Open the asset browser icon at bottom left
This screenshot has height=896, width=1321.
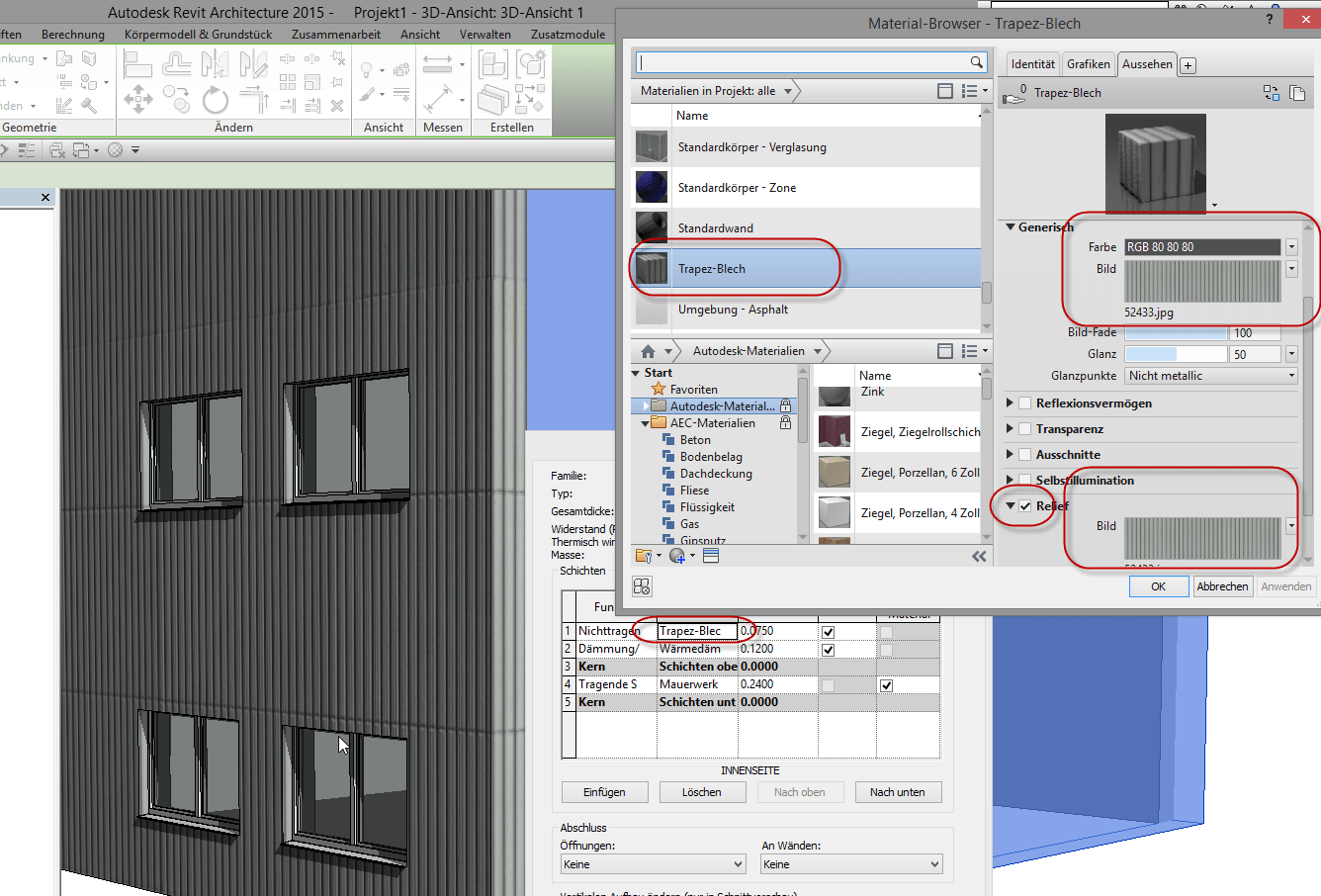(642, 586)
